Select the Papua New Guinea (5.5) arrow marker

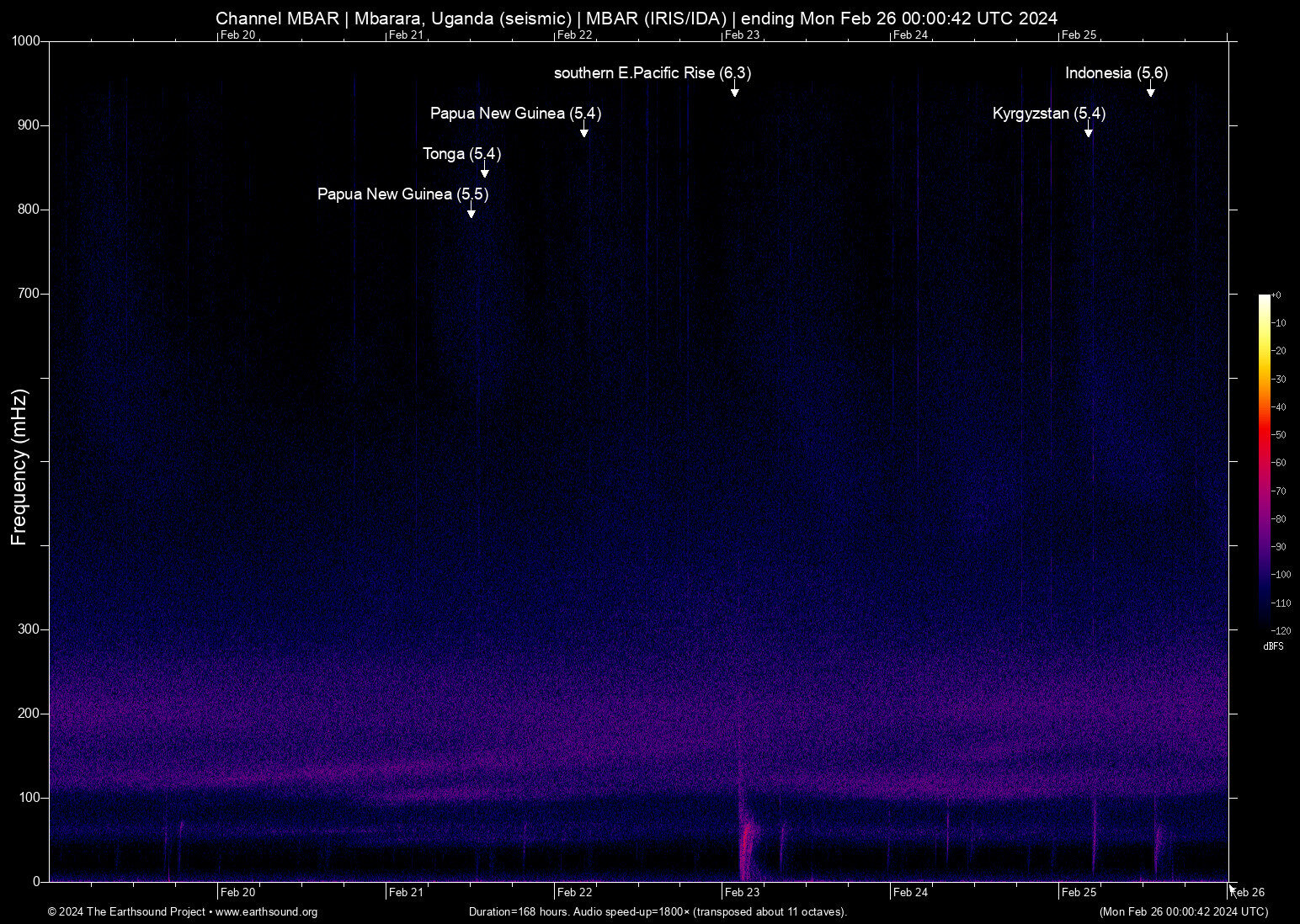472,212
